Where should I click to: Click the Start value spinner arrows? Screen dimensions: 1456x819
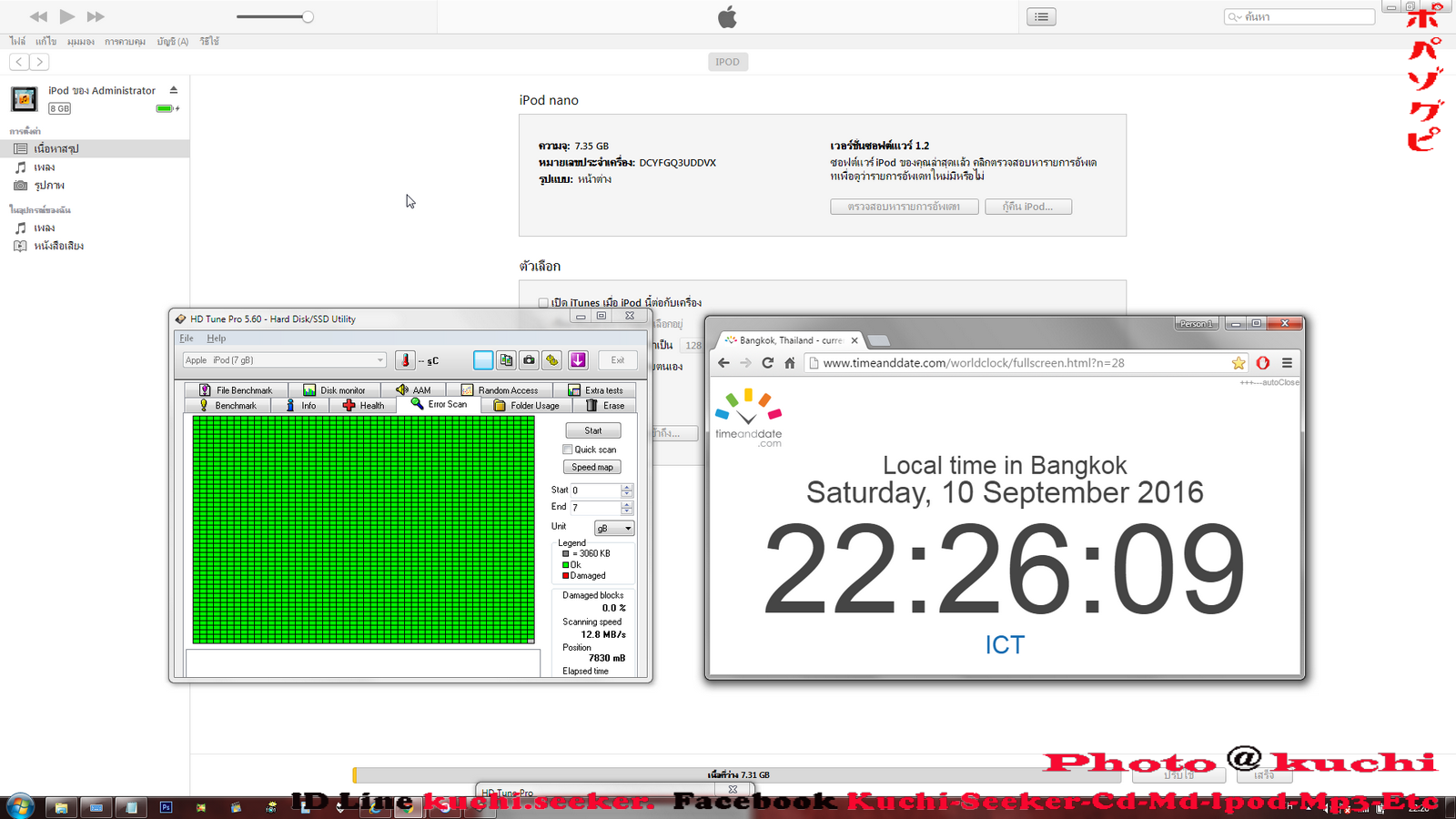[x=627, y=490]
